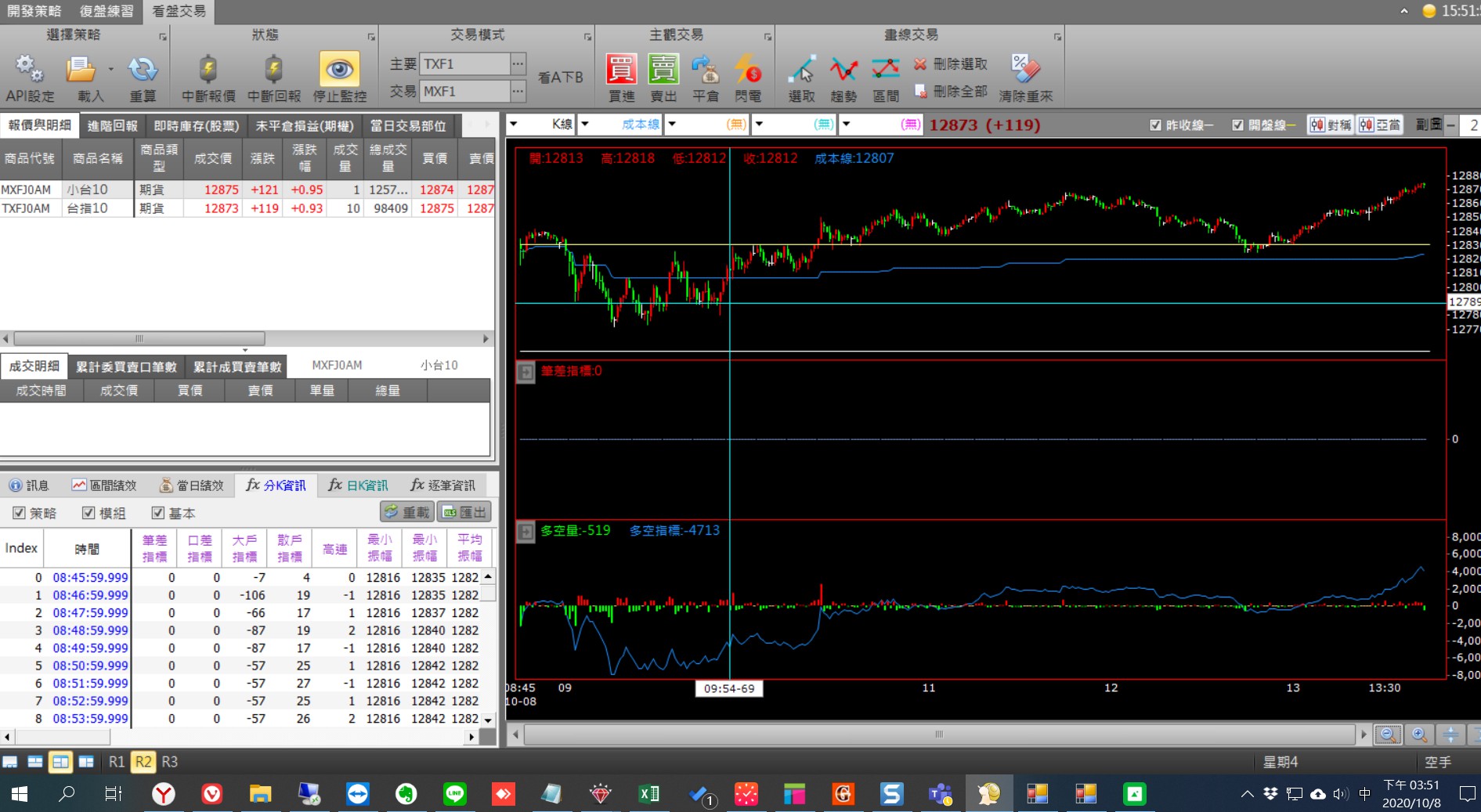The image size is (1481, 812).
Task: Switch to the 開發策略 tab
Action: point(34,11)
